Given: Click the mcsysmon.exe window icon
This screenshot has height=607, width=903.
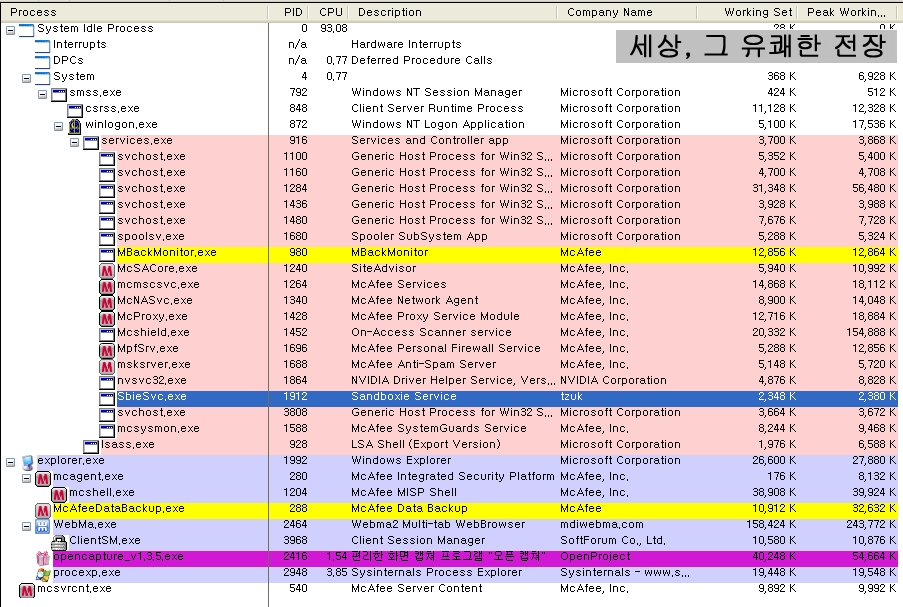Looking at the screenshot, I should 107,430.
